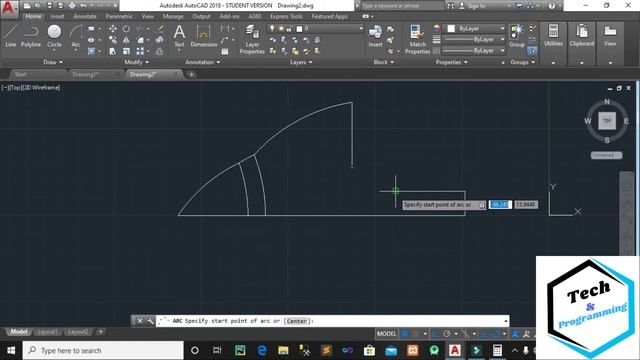The width and height of the screenshot is (640, 360).
Task: Toggle group selection on/off button
Action: point(532,51)
